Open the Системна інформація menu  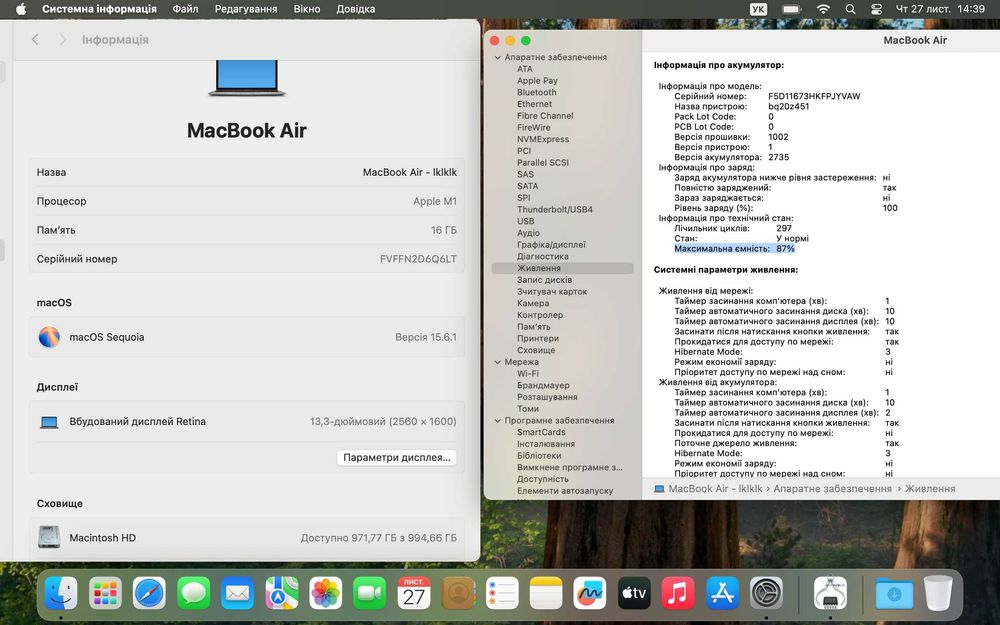coord(99,9)
